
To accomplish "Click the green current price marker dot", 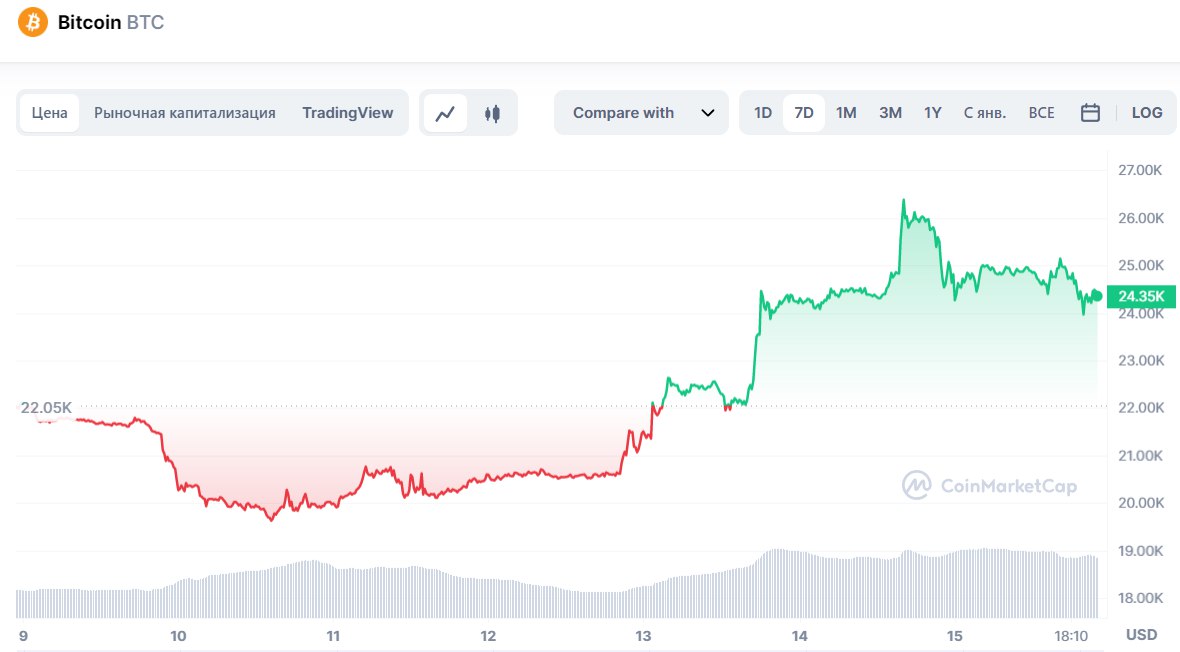I will pyautogui.click(x=1096, y=295).
